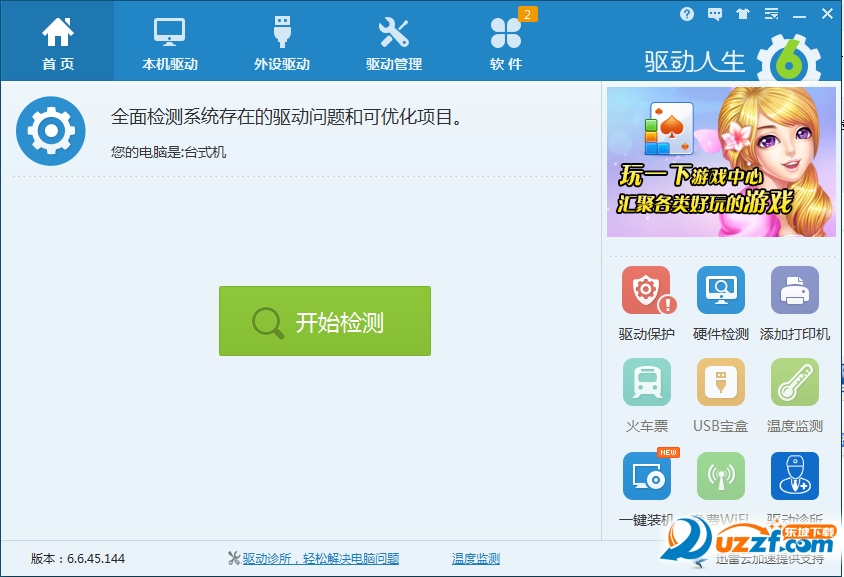Screen dimensions: 844x577
Task: Click the feedback message bubble icon
Action: click(713, 14)
